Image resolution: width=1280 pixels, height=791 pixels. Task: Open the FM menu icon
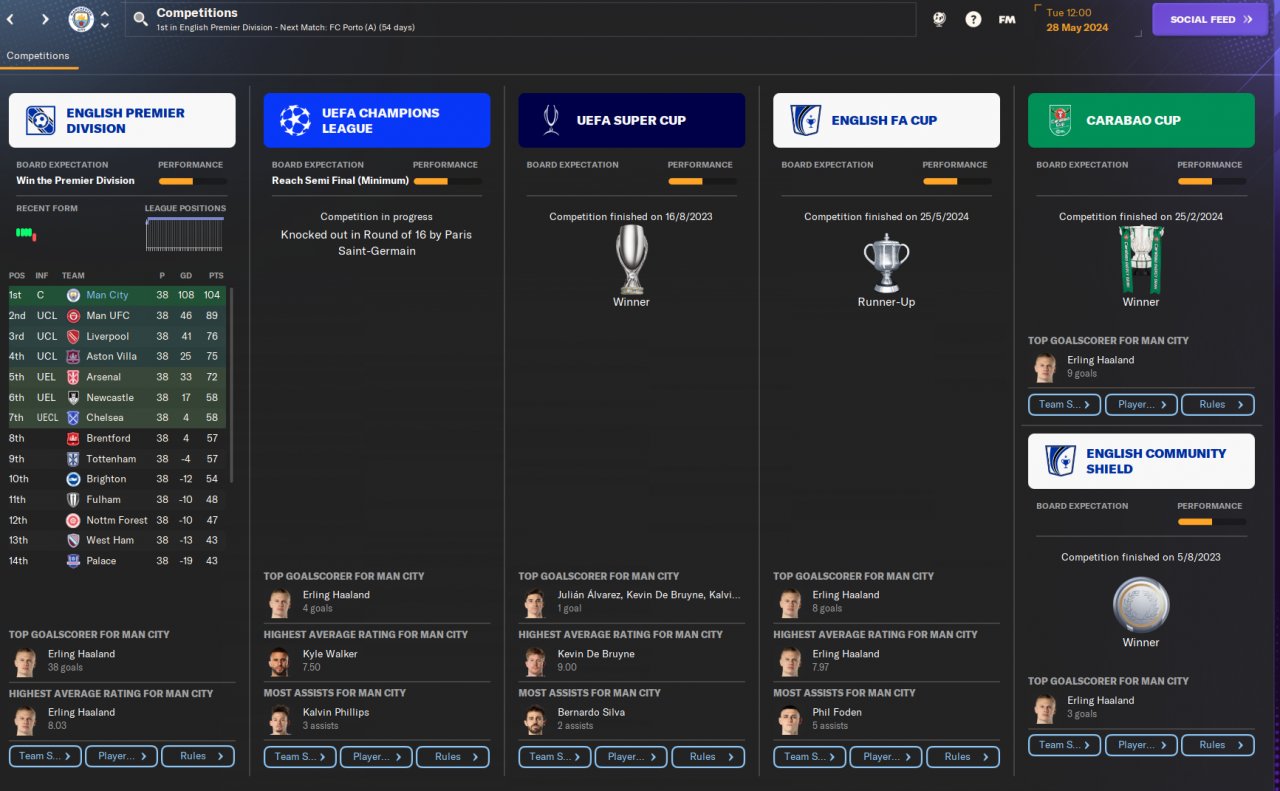pos(1007,19)
